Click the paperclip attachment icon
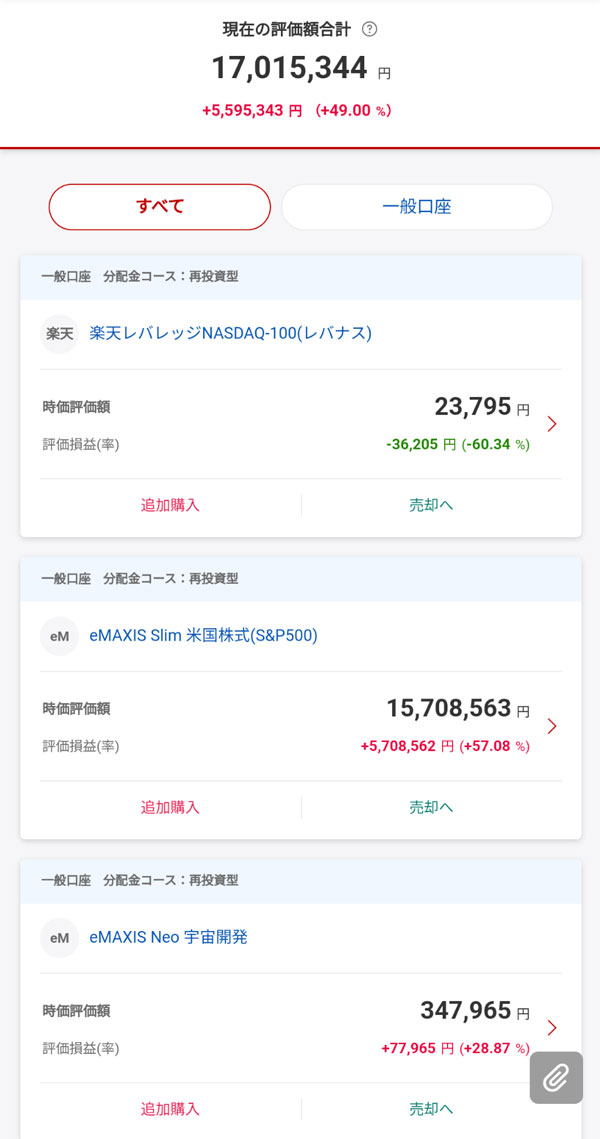 pyautogui.click(x=556, y=1077)
